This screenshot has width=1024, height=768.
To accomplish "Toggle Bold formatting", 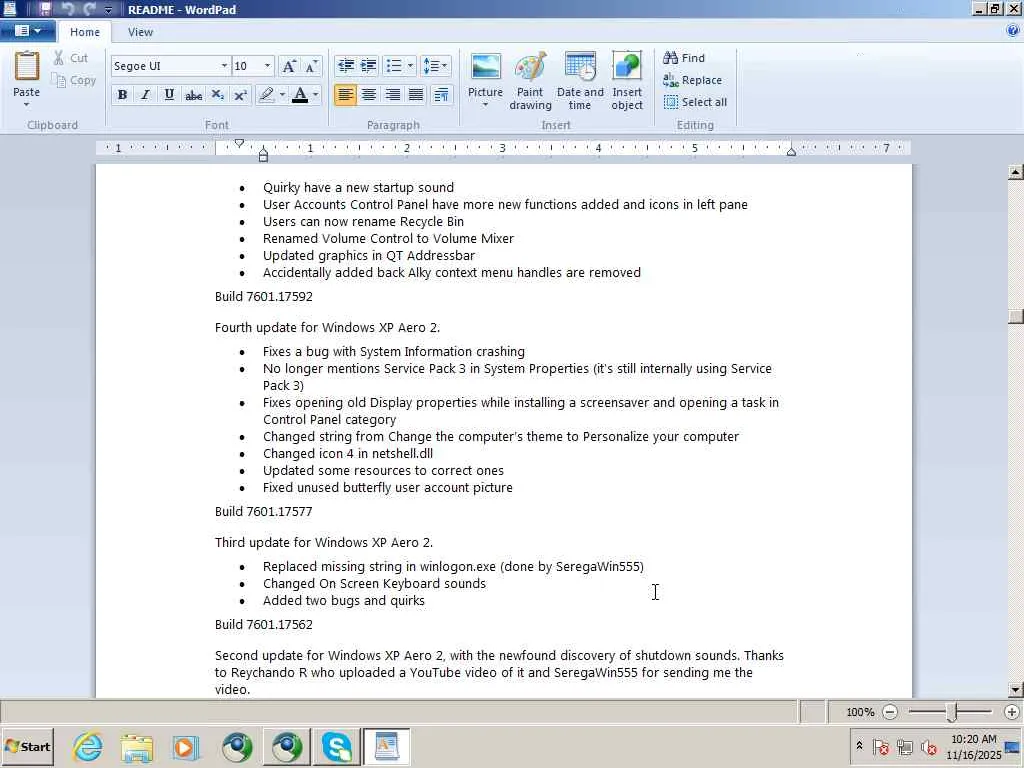I will pos(122,95).
